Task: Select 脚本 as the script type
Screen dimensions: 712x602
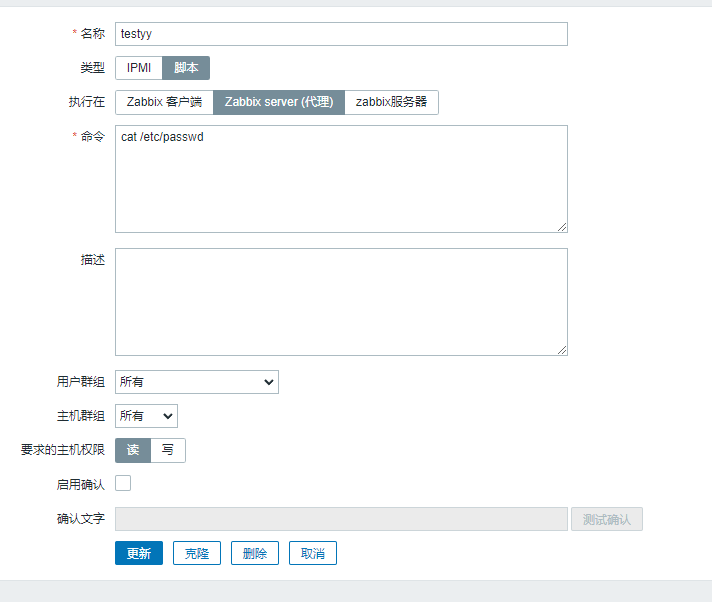Action: [186, 68]
